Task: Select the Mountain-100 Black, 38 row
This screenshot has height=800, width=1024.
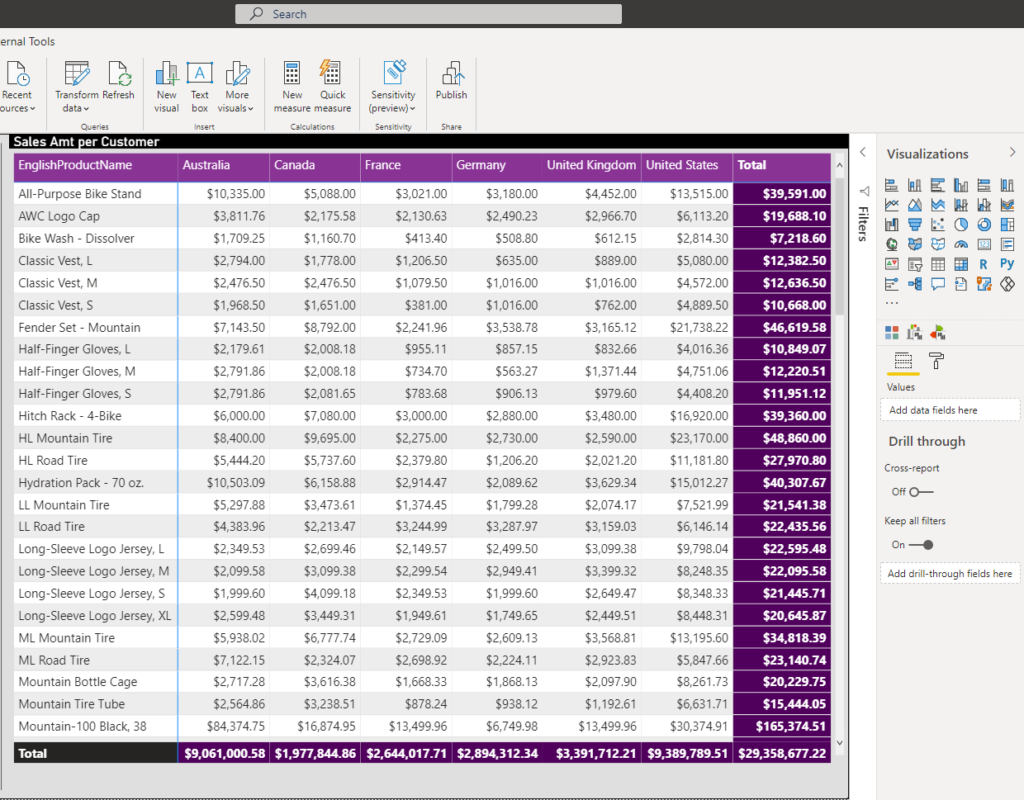Action: tap(422, 726)
